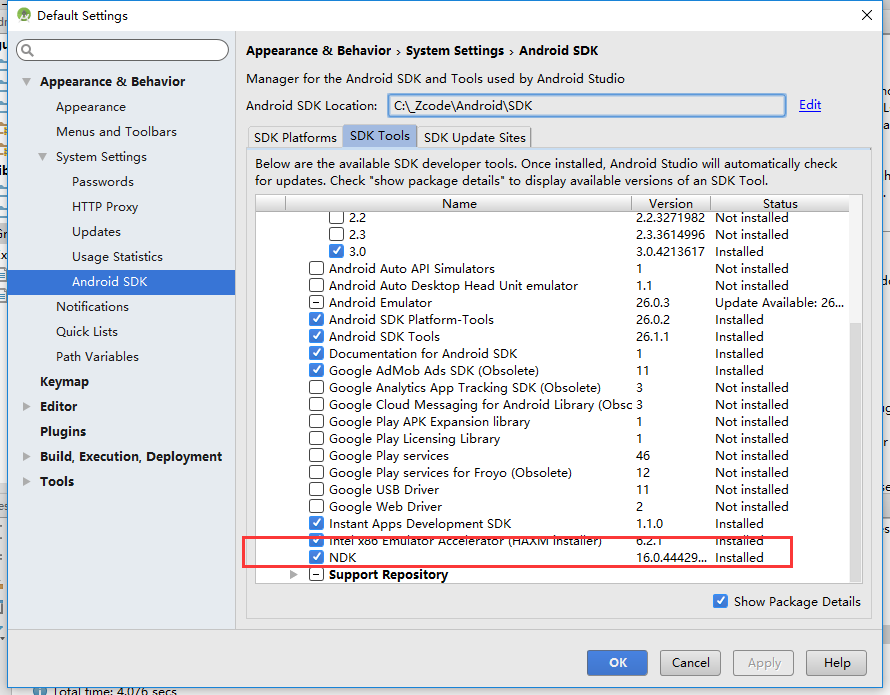This screenshot has width=890, height=695.
Task: Check the 2.3 version checkbox
Action: point(336,234)
